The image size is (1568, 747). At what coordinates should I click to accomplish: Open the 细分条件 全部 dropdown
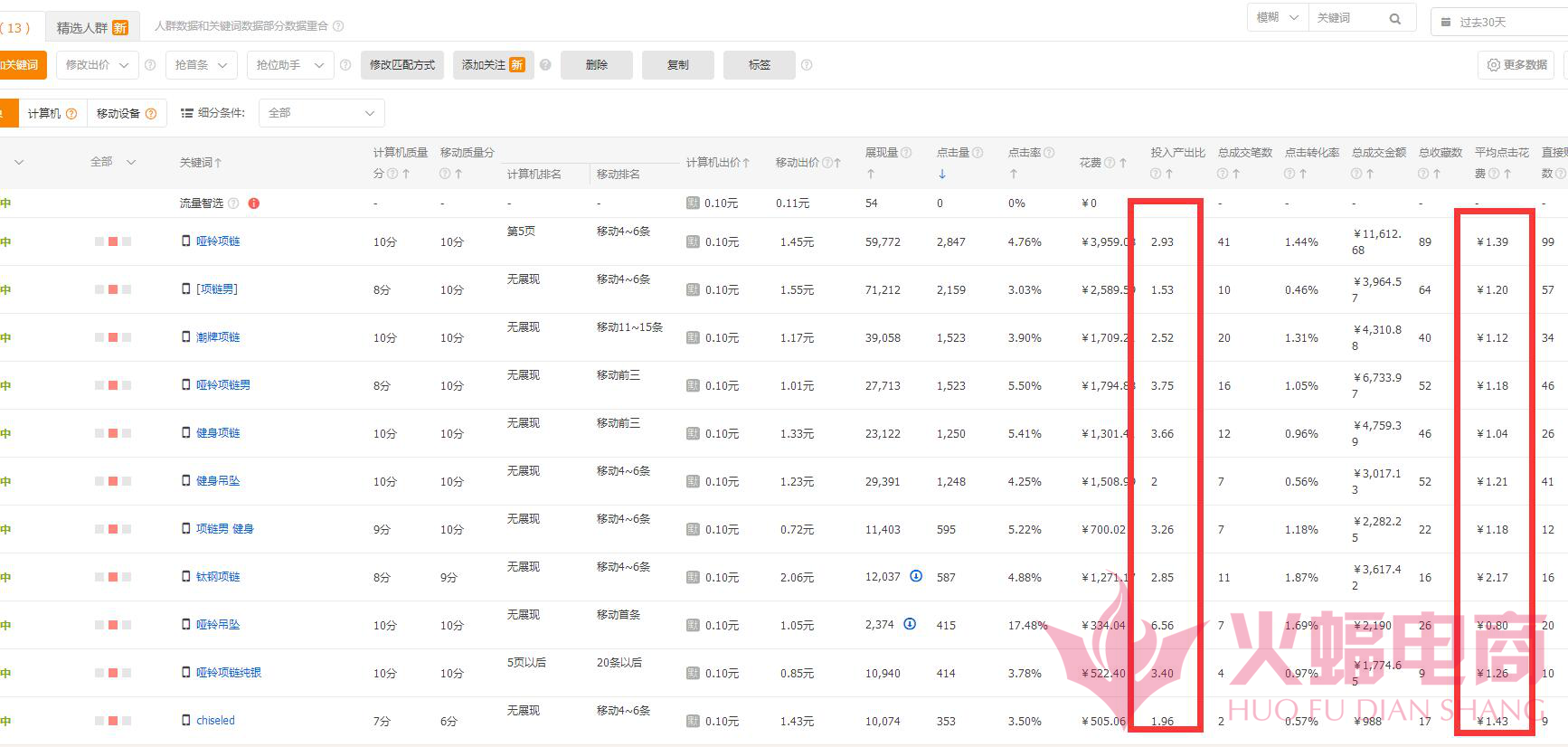[321, 113]
